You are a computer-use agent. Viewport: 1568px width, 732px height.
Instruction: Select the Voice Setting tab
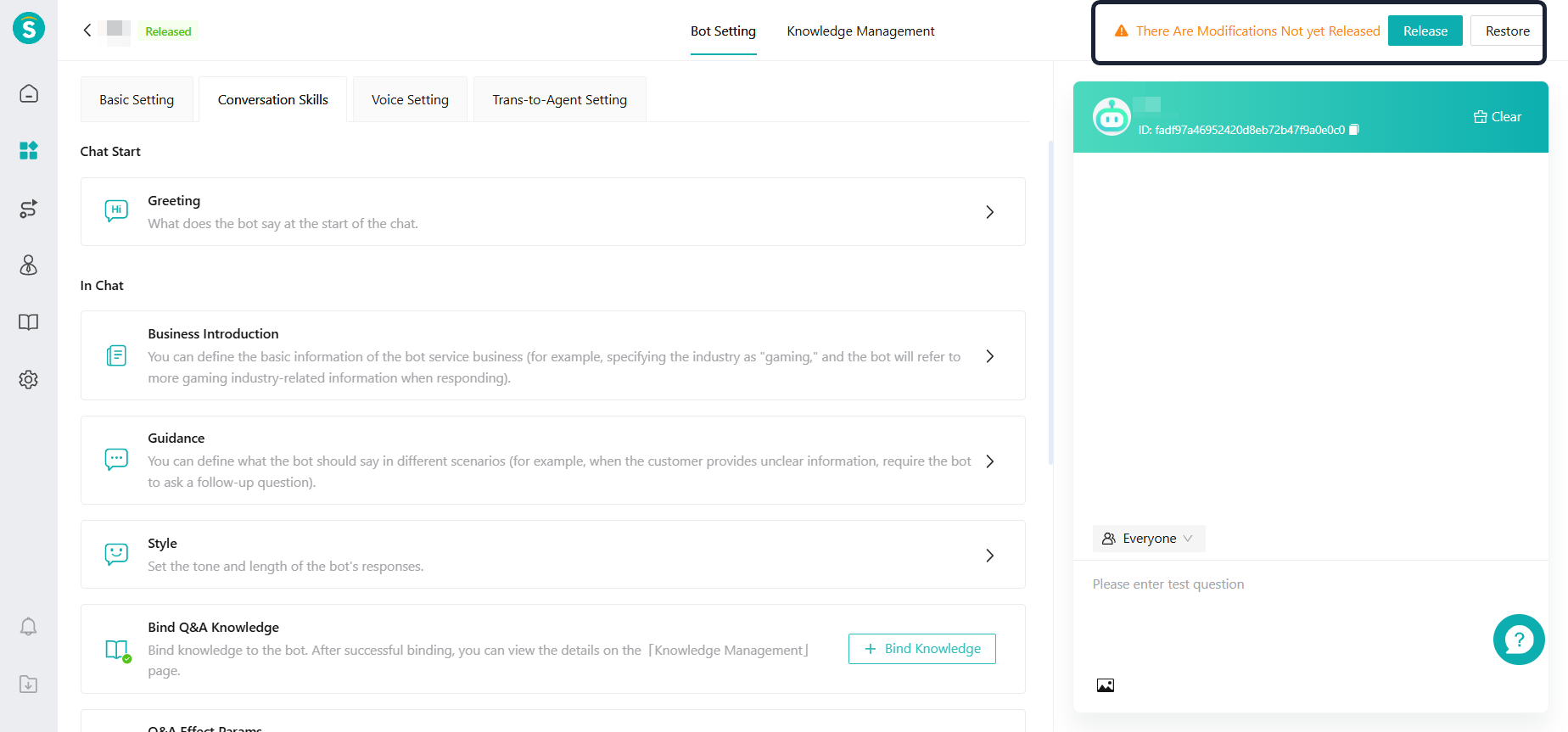click(x=410, y=100)
